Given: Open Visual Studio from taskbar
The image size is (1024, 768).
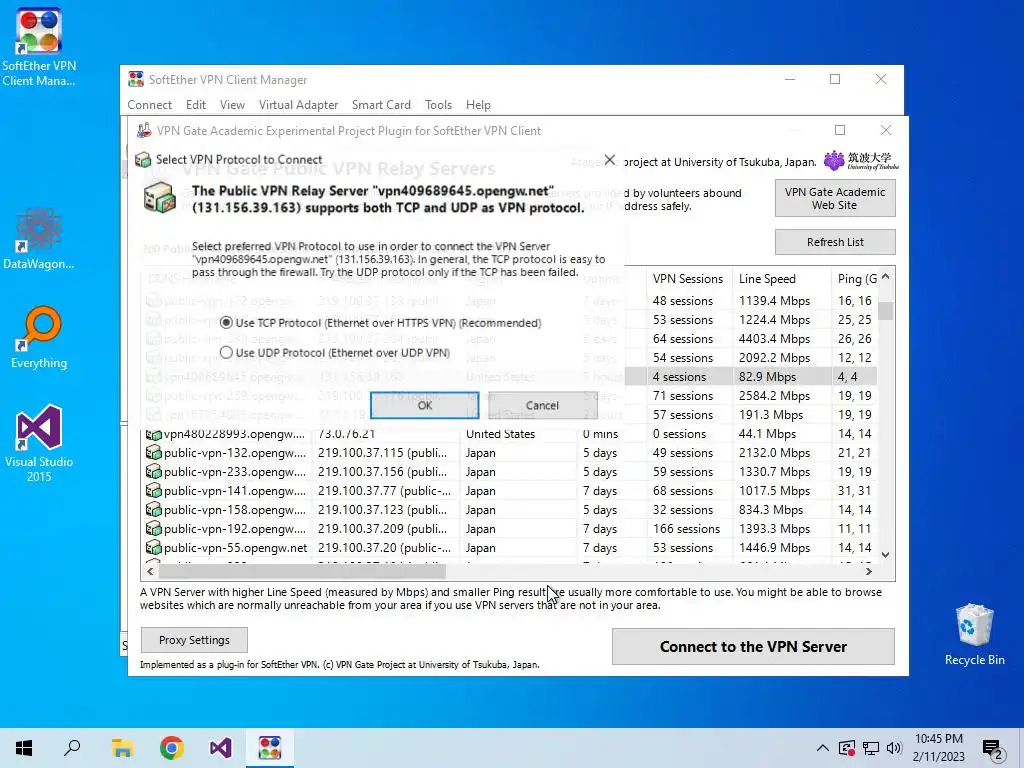Looking at the screenshot, I should point(221,748).
